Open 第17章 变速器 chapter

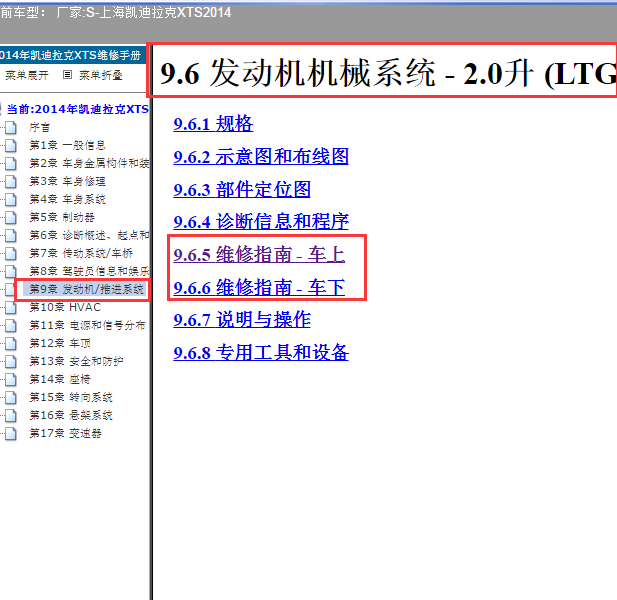tap(65, 433)
